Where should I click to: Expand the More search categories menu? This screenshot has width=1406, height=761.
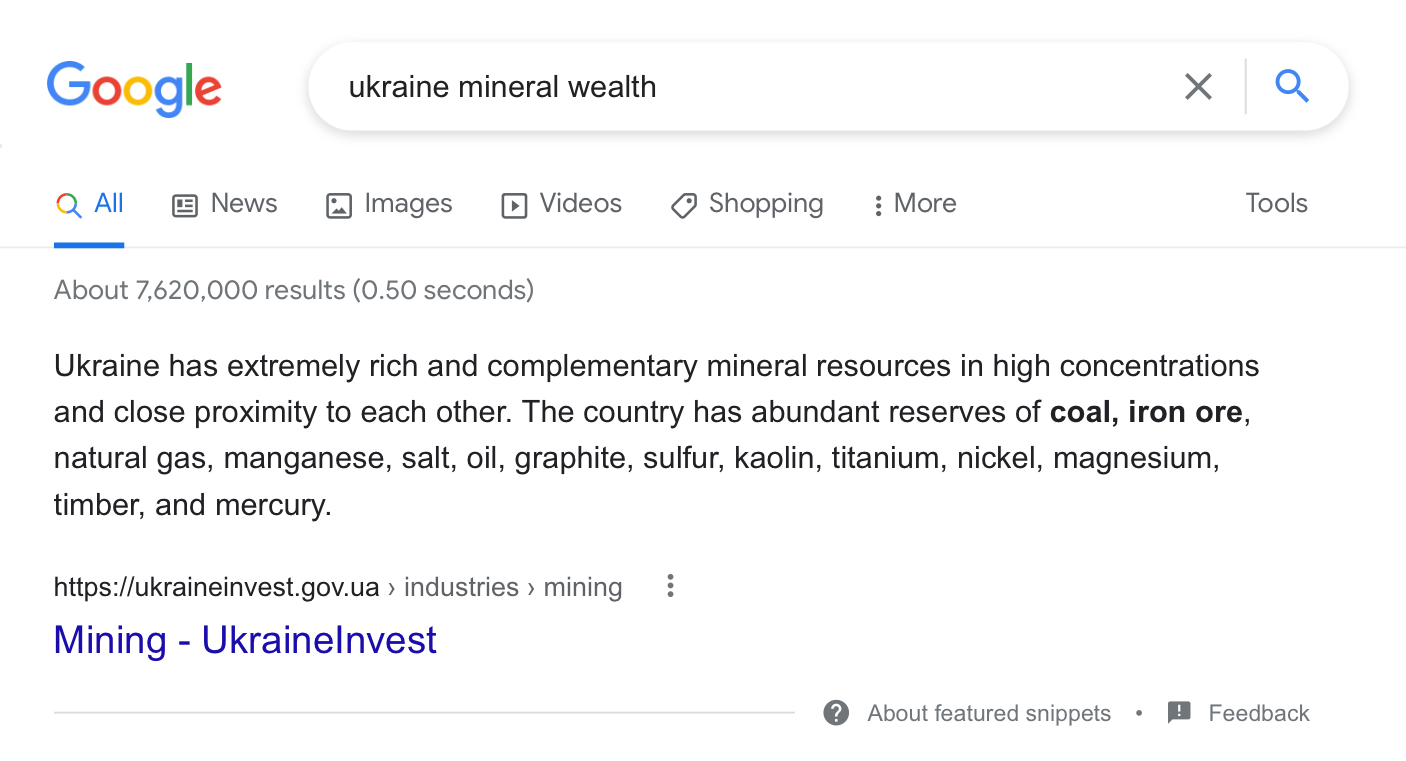point(913,204)
